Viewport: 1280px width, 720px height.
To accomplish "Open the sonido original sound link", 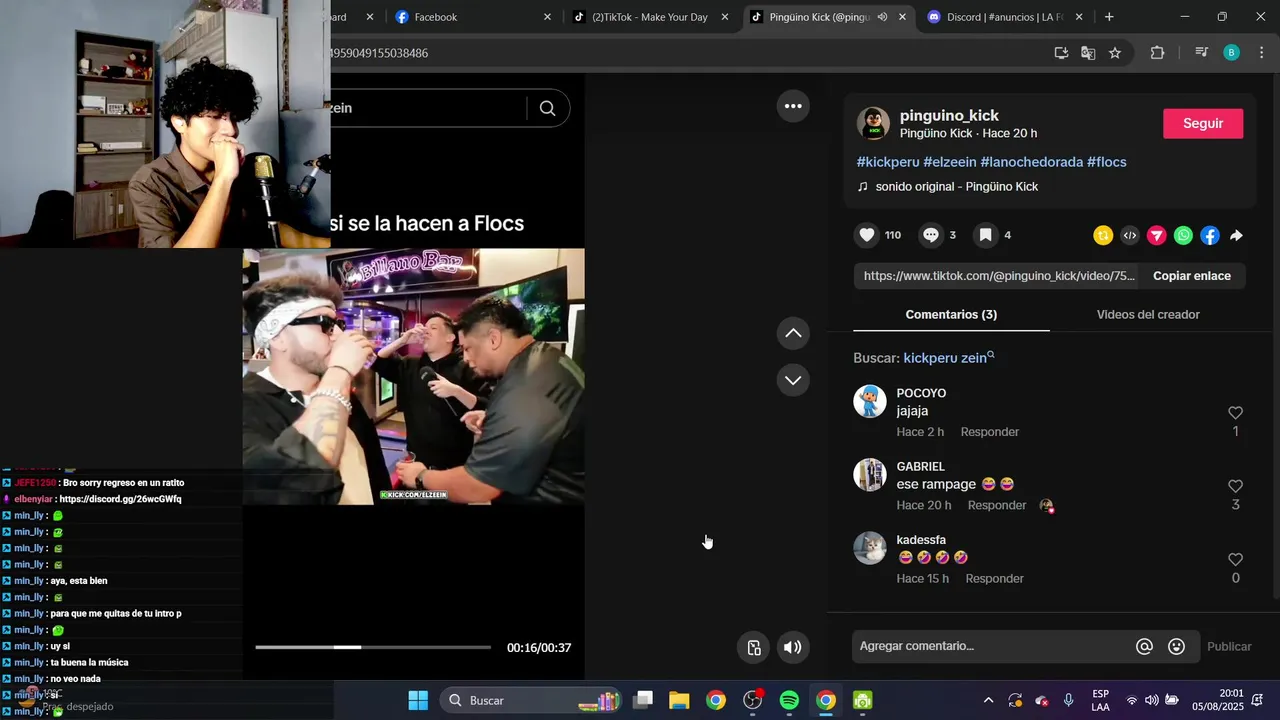I will pyautogui.click(x=957, y=187).
